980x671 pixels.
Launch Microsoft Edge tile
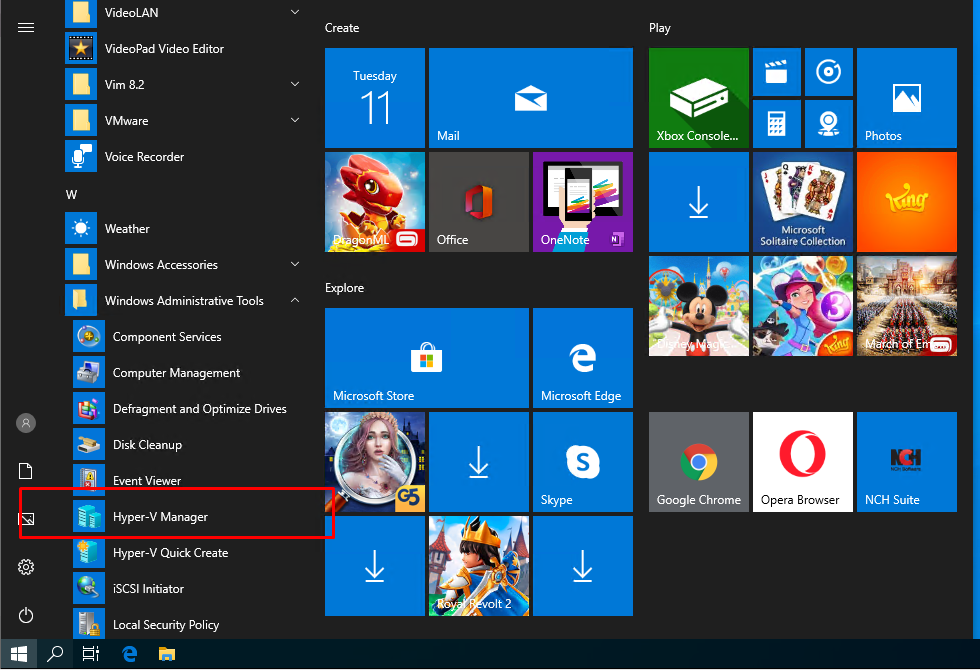pos(582,358)
